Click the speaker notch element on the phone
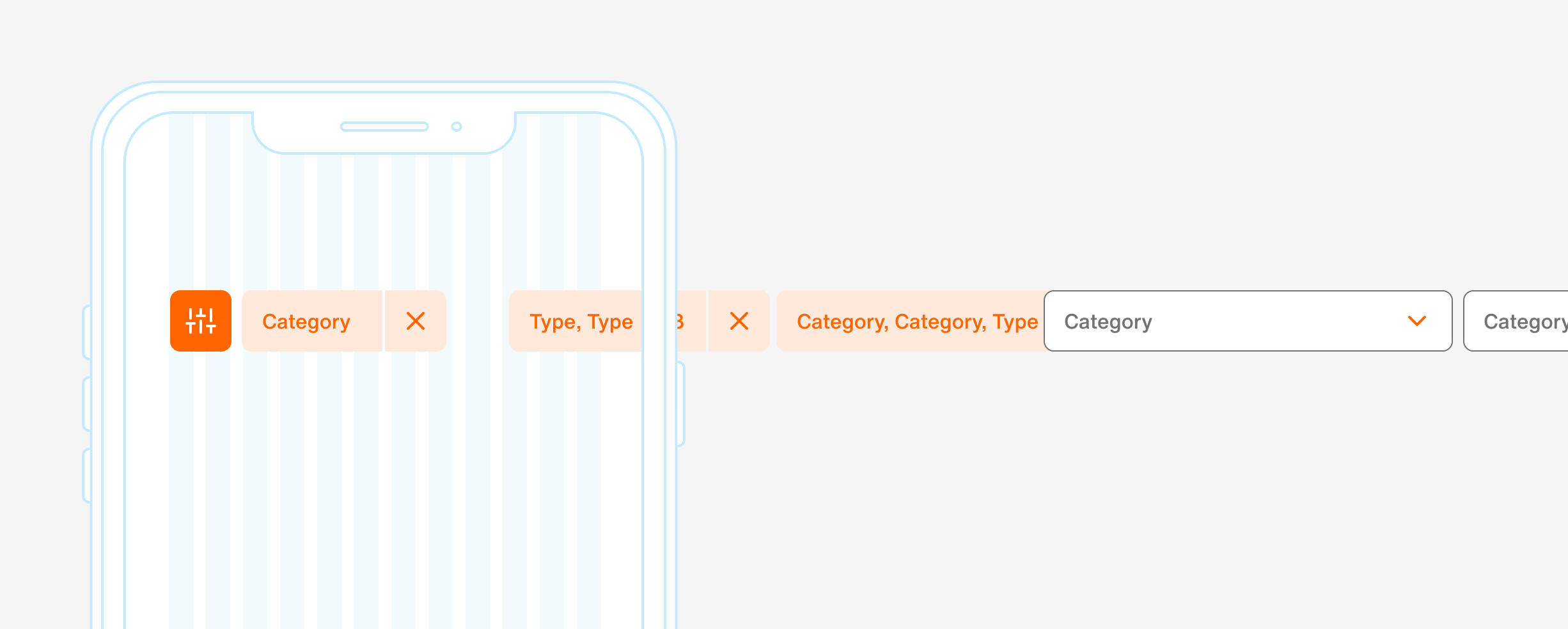Viewport: 1568px width, 629px height. click(384, 127)
